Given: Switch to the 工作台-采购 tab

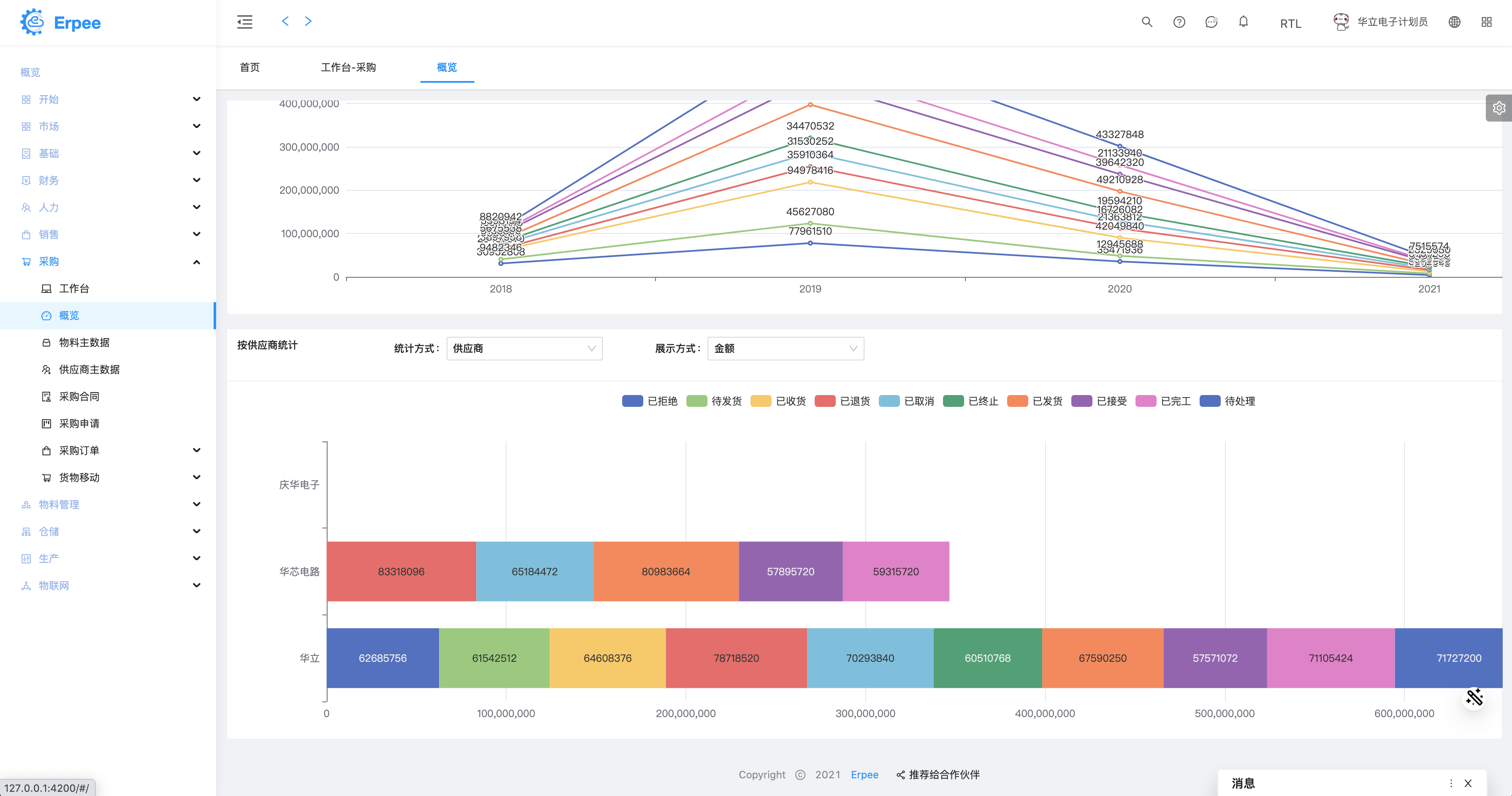Looking at the screenshot, I should coord(348,68).
